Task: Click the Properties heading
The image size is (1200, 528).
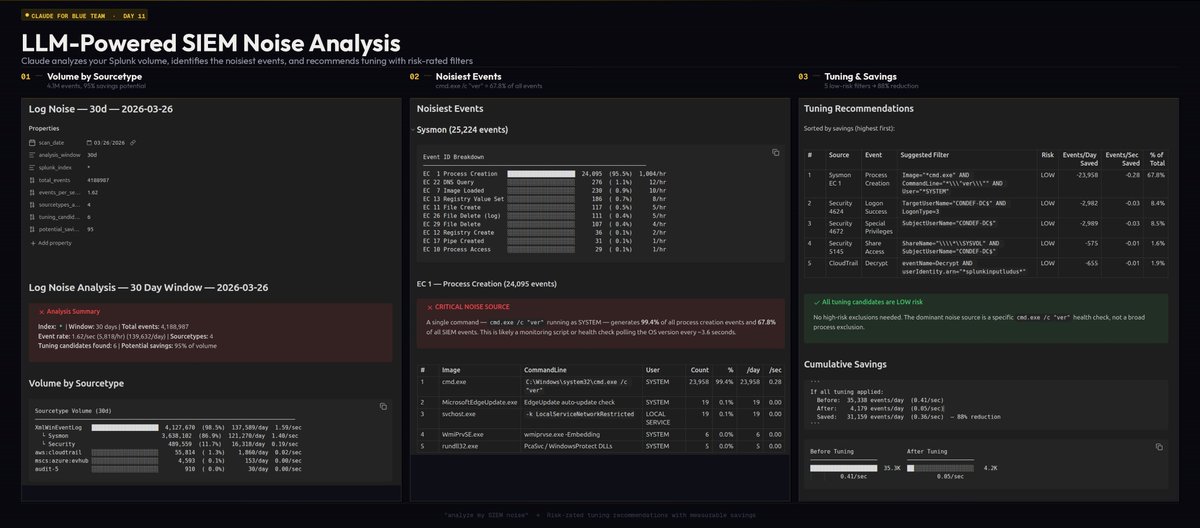Action: click(44, 129)
